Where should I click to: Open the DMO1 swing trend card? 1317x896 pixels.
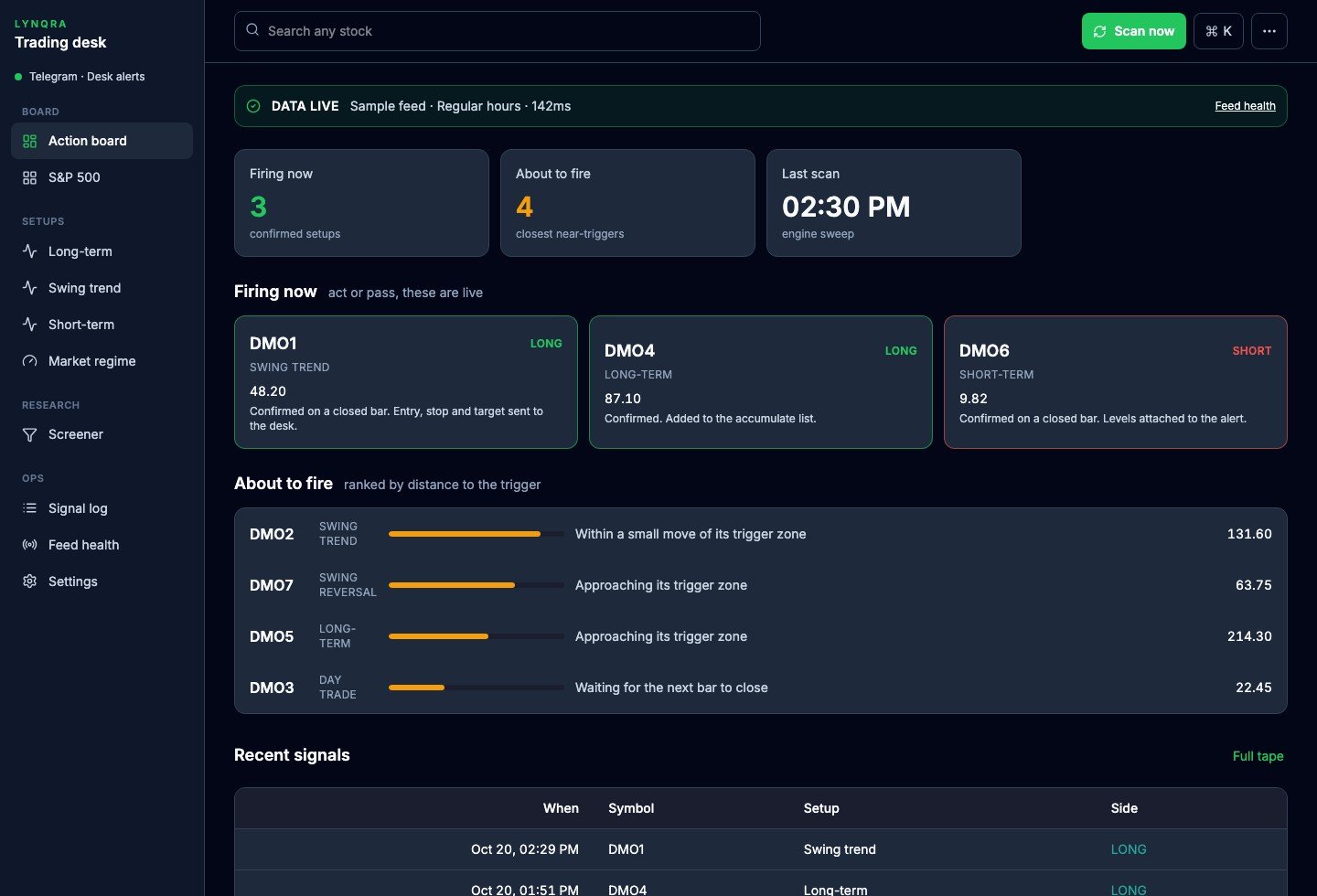click(406, 382)
